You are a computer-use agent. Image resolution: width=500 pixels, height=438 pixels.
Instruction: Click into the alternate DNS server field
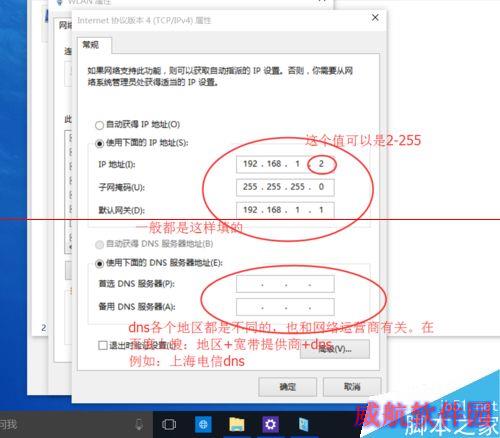285,307
